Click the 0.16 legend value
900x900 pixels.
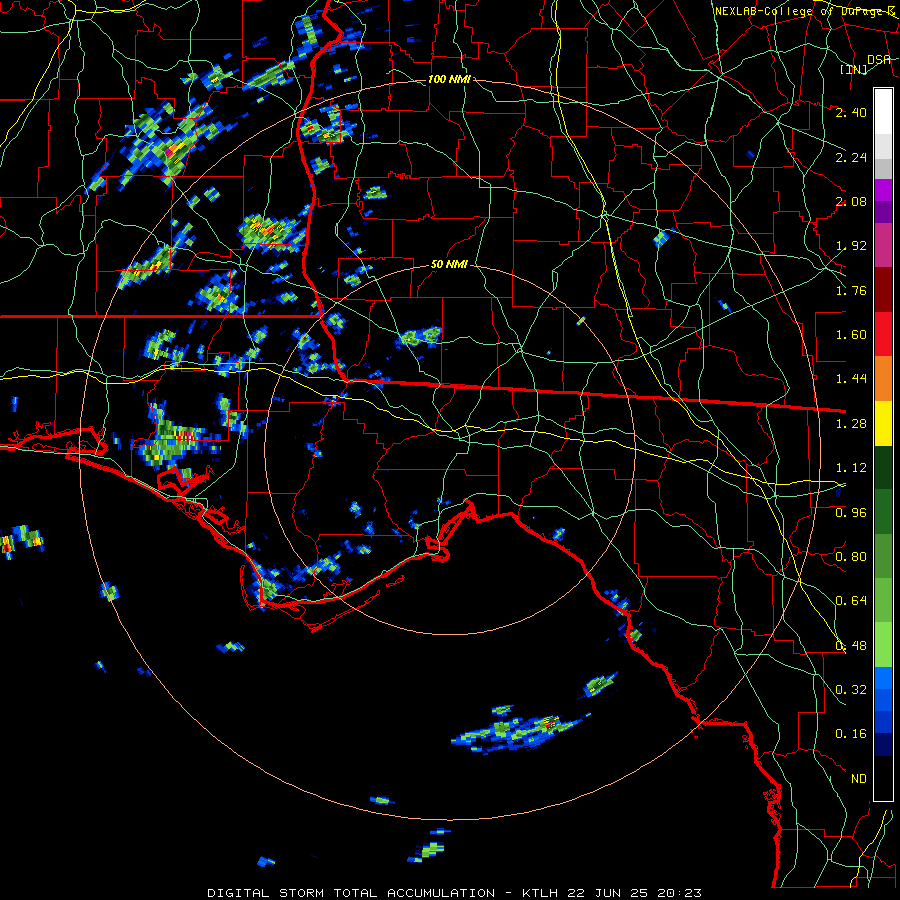coord(851,734)
